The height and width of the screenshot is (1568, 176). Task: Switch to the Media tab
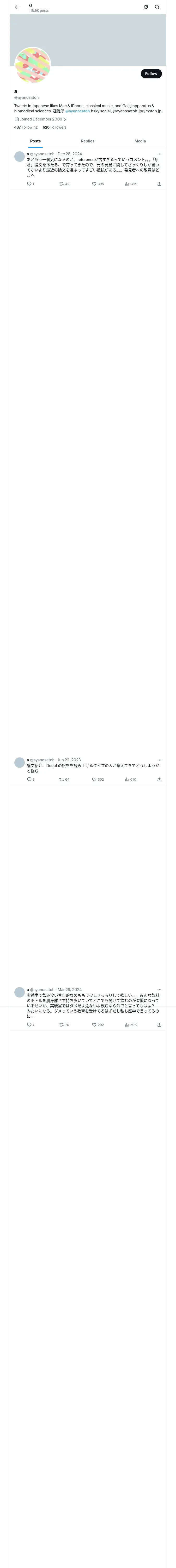[x=140, y=141]
